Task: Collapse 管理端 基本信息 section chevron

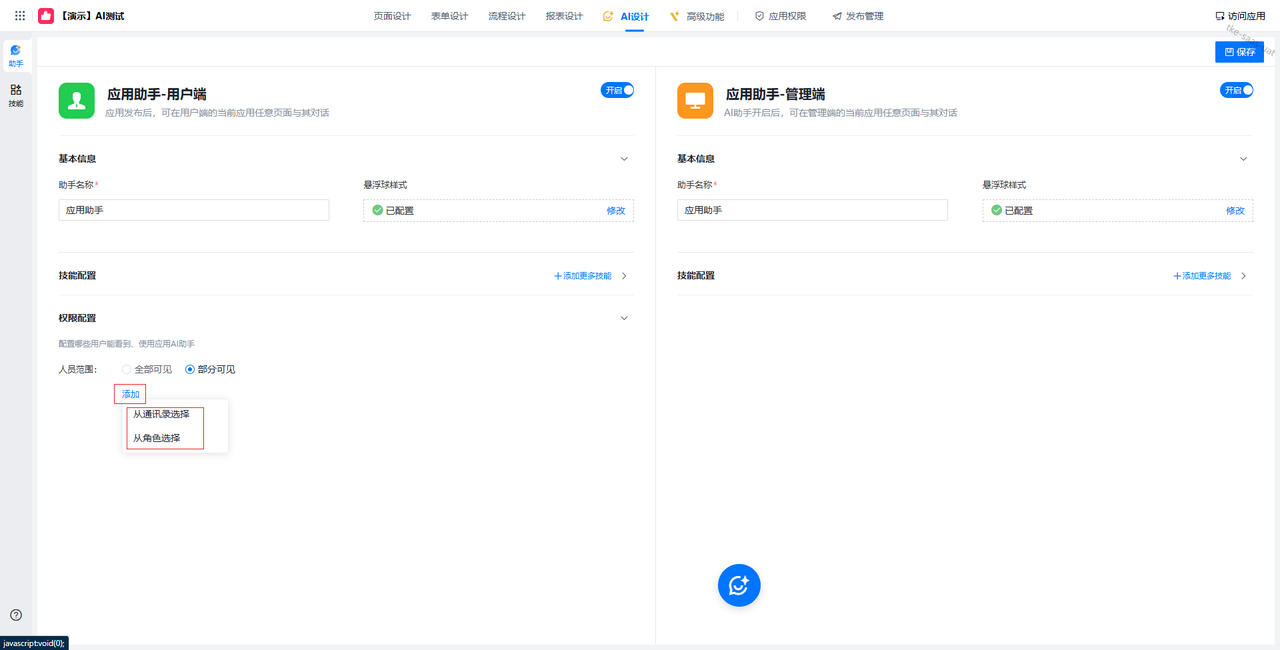Action: click(x=1243, y=159)
